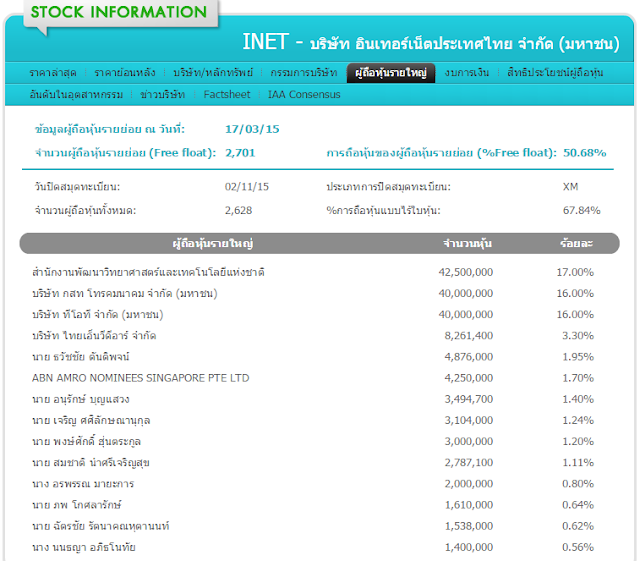Image resolution: width=640 pixels, height=561 pixels.
Task: Open the งบการเงิน tab
Action: coord(467,73)
